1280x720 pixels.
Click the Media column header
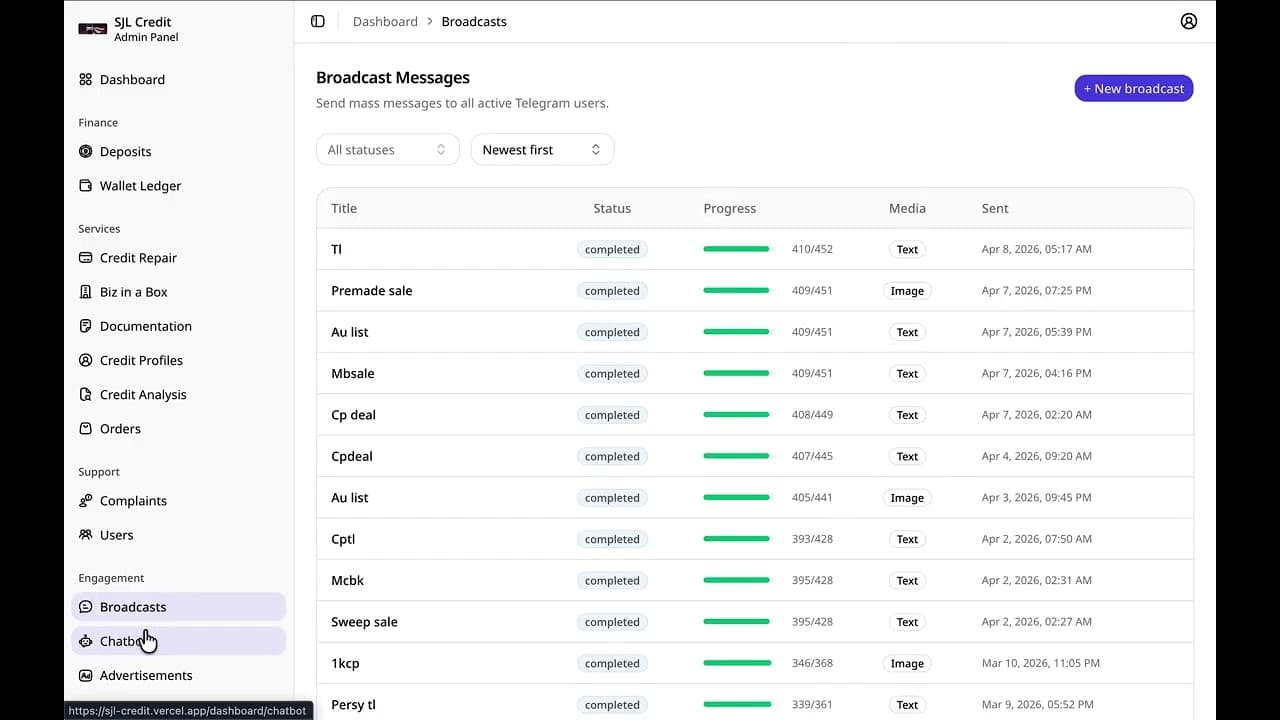[x=907, y=208]
